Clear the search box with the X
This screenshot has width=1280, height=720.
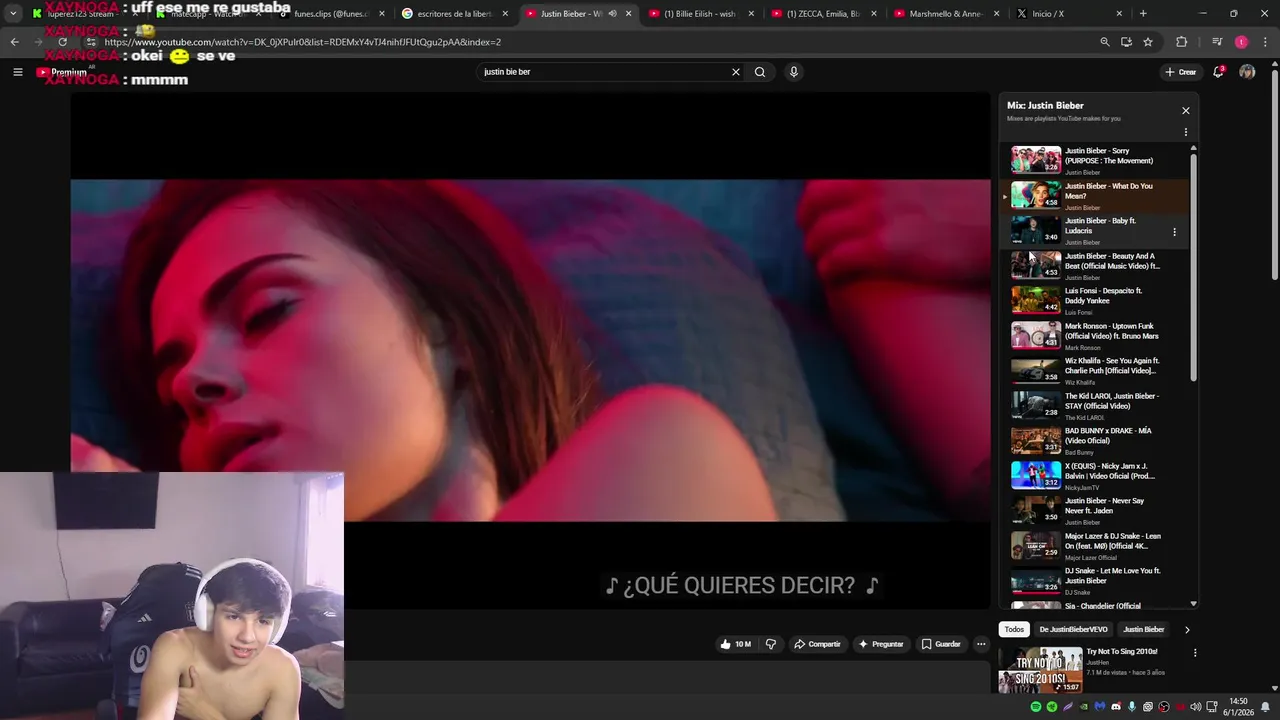736,72
